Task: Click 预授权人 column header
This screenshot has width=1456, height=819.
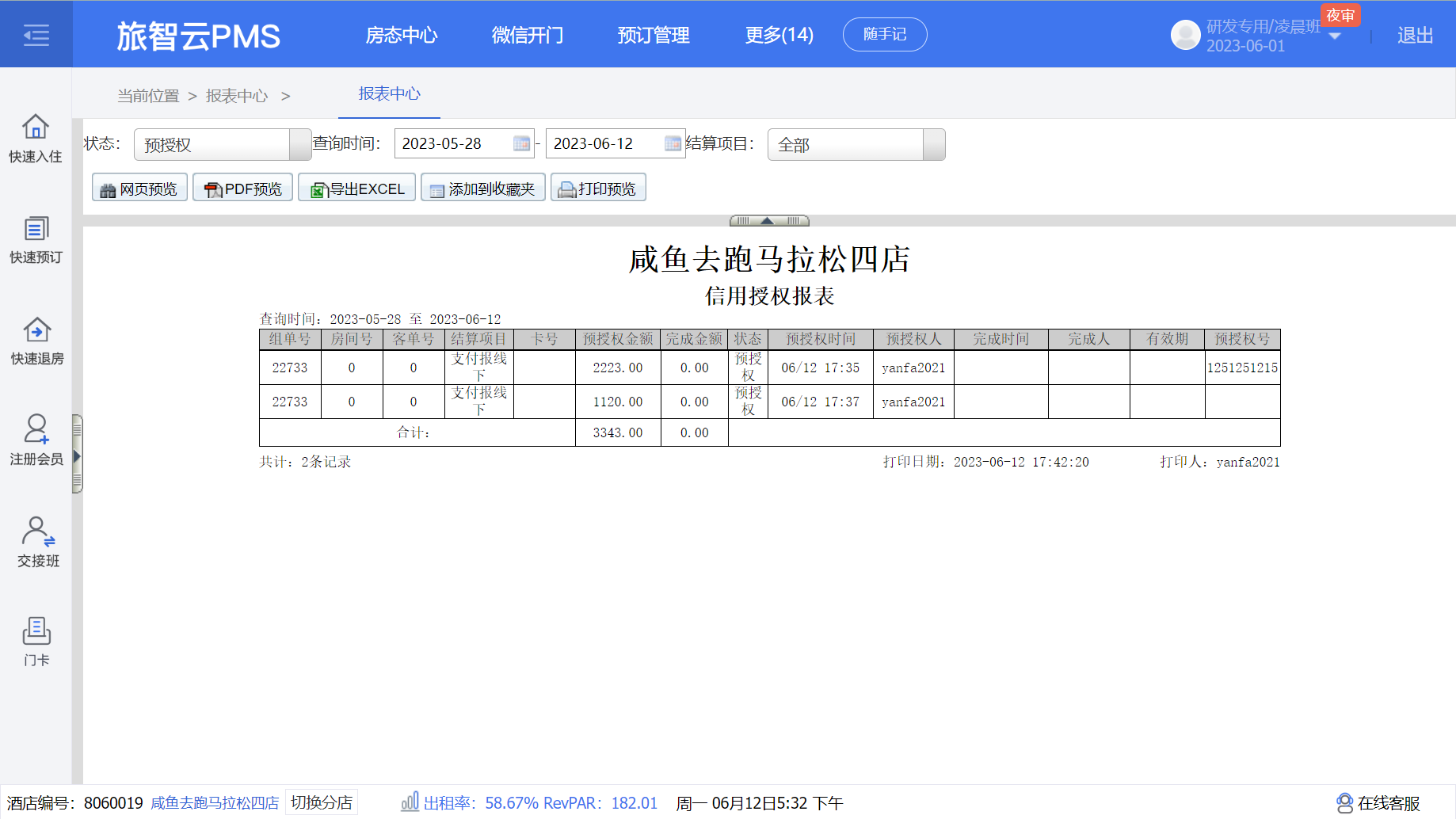Action: (913, 339)
